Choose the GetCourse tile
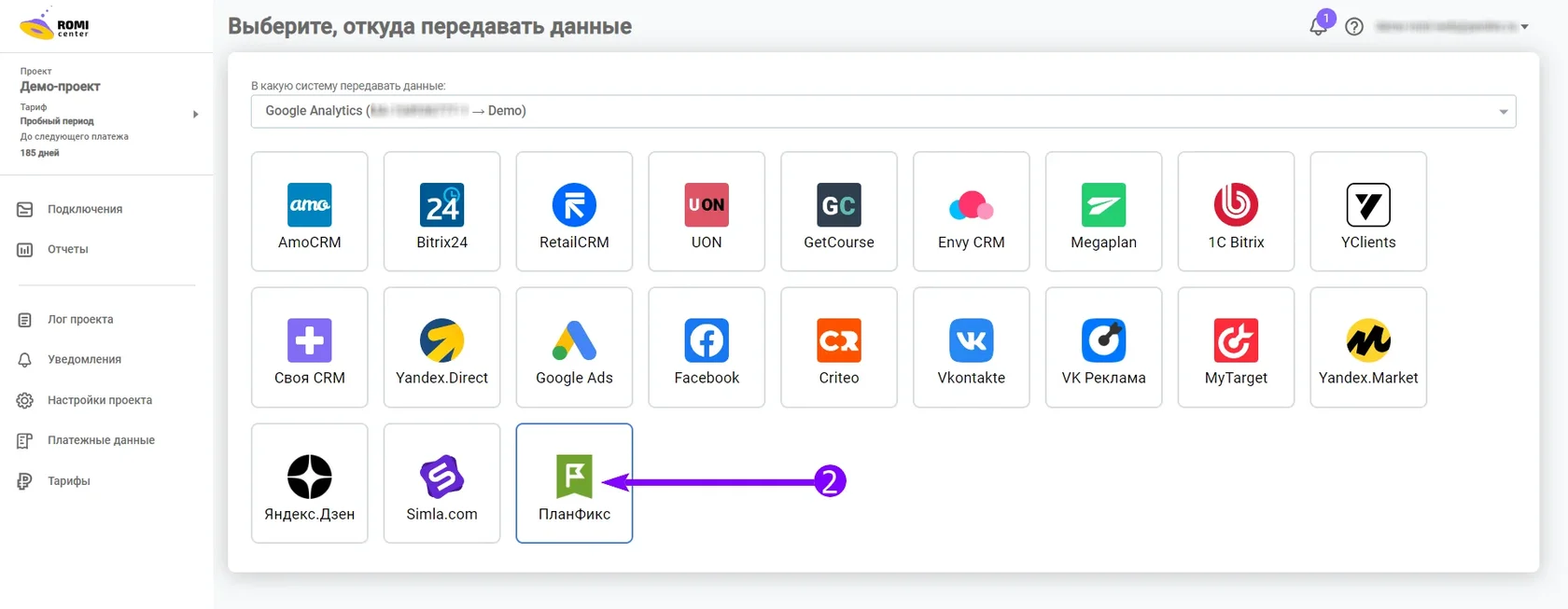The image size is (1568, 609). [x=839, y=212]
